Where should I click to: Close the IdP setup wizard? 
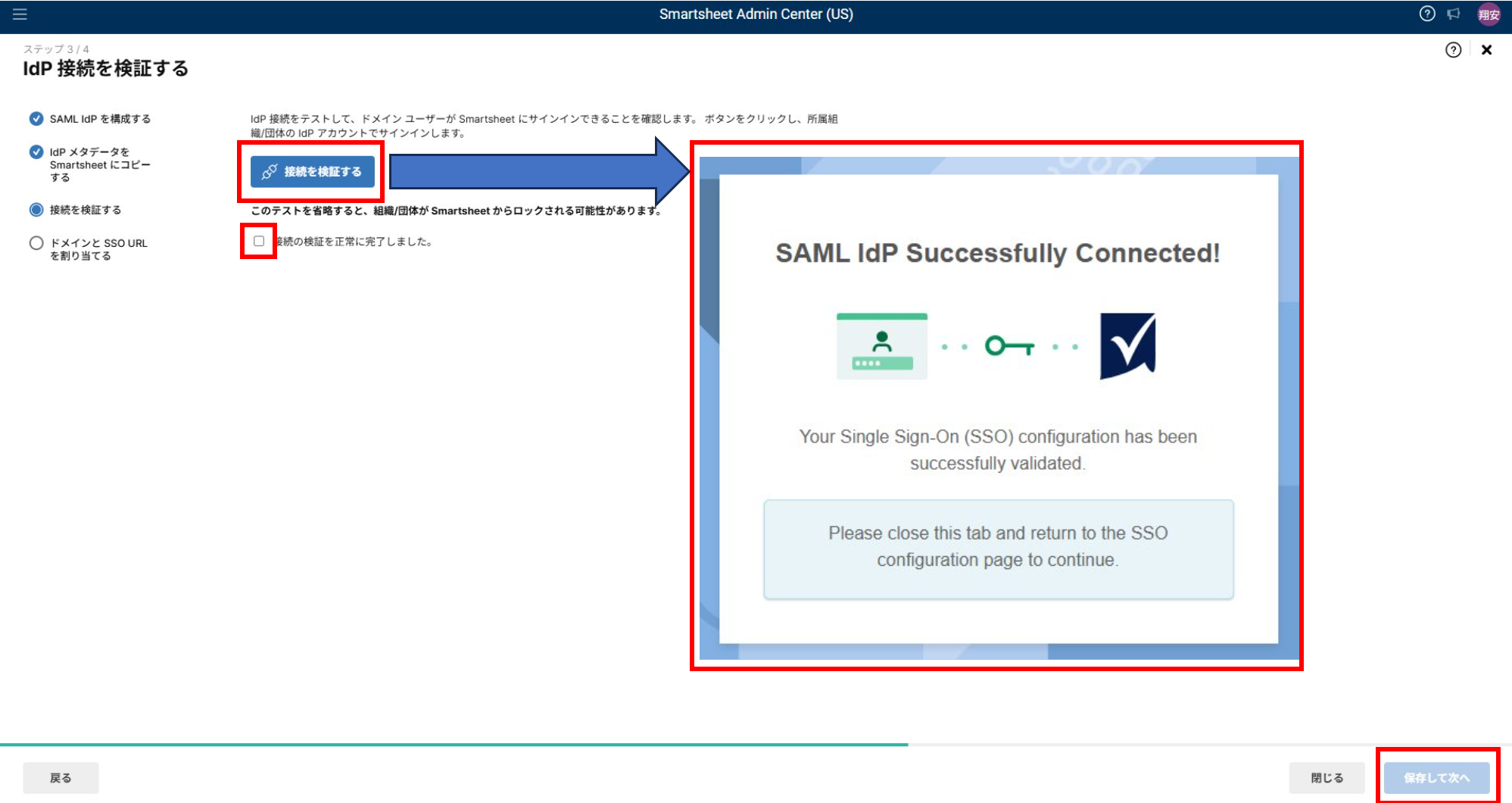[1486, 50]
